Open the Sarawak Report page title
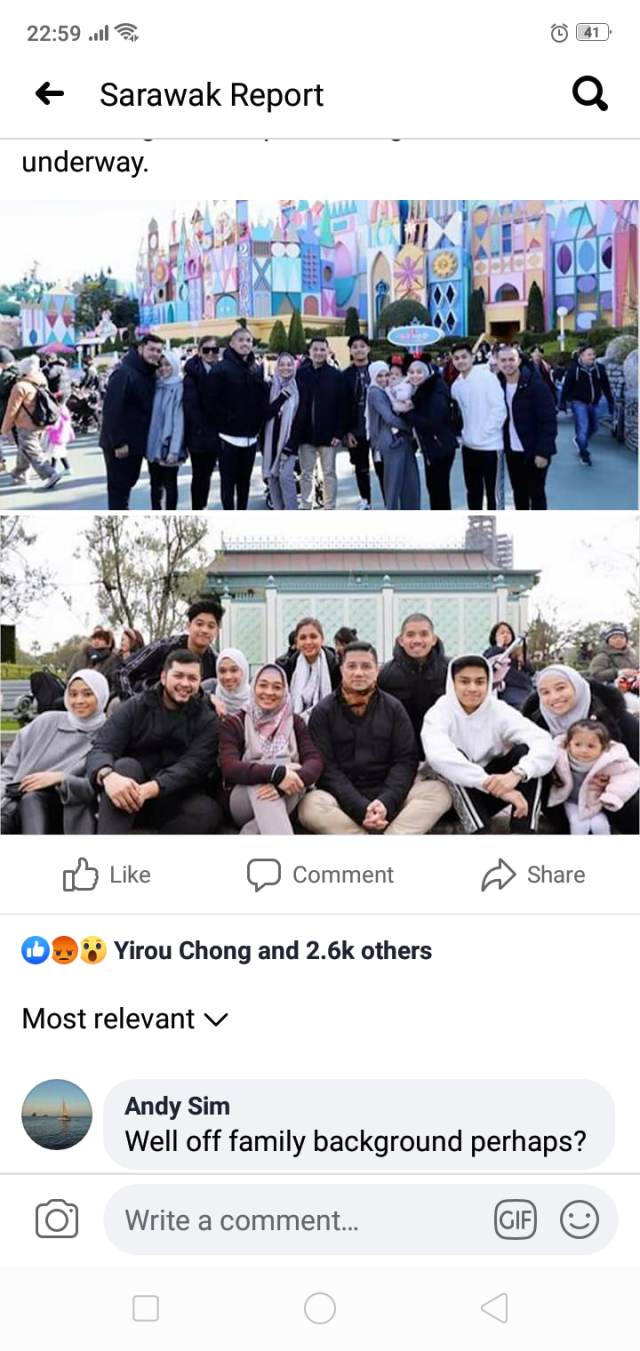This screenshot has width=640, height=1351. (212, 95)
